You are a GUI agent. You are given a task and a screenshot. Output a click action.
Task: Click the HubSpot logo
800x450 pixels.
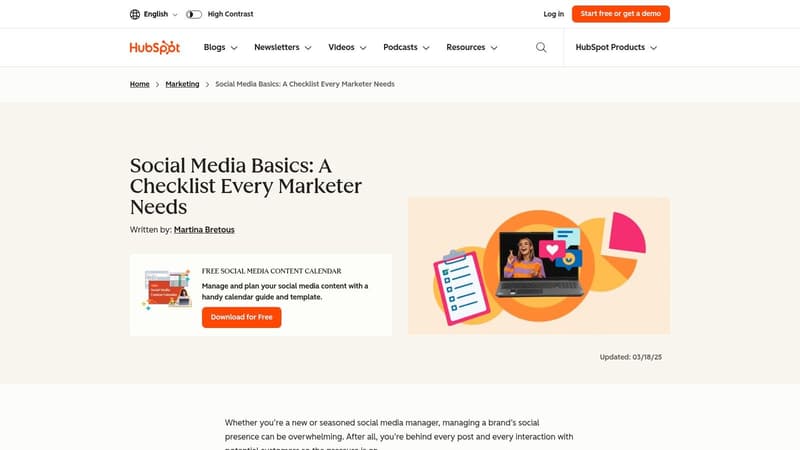point(155,47)
